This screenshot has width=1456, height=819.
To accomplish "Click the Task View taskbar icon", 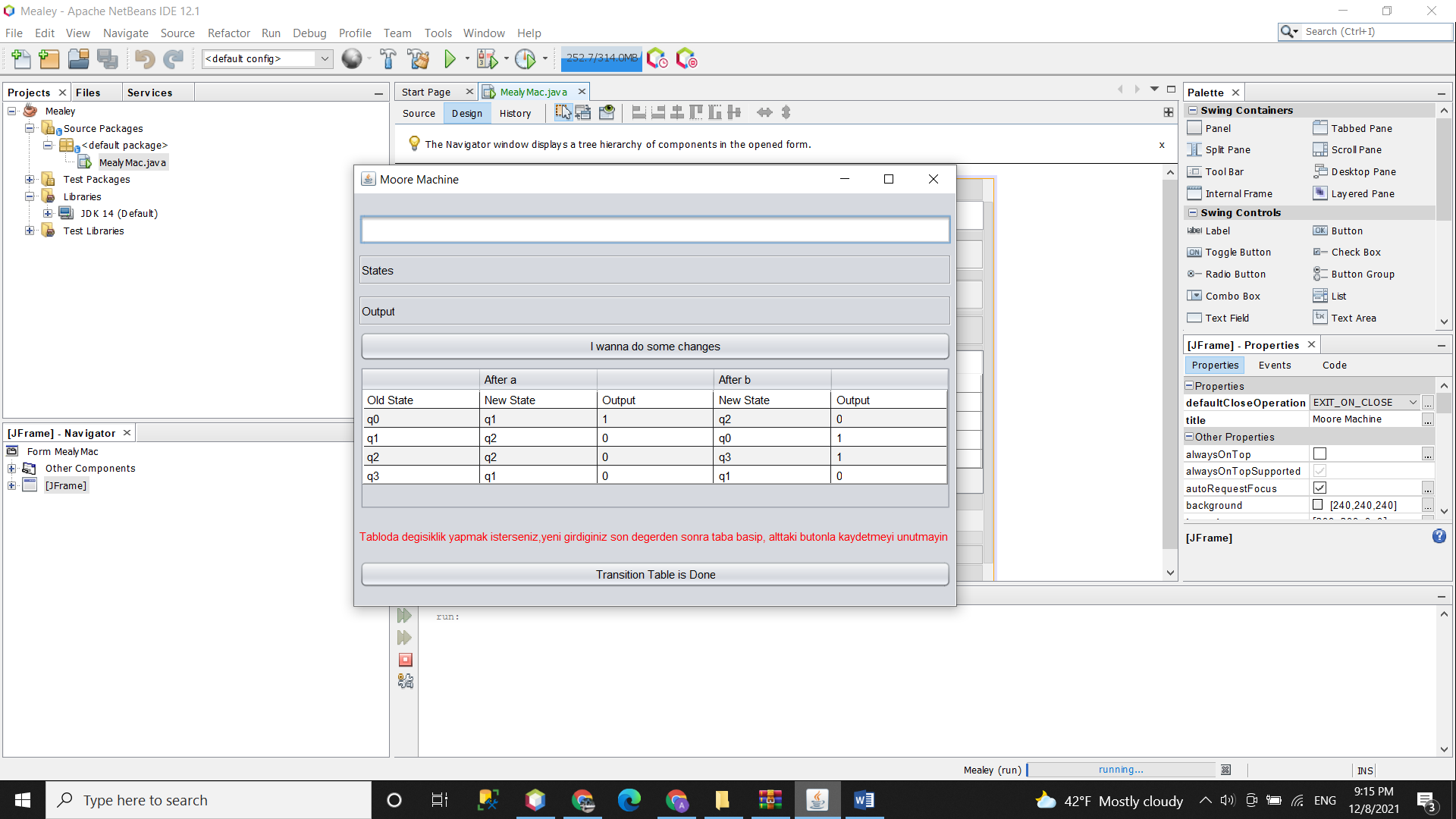I will (x=440, y=800).
